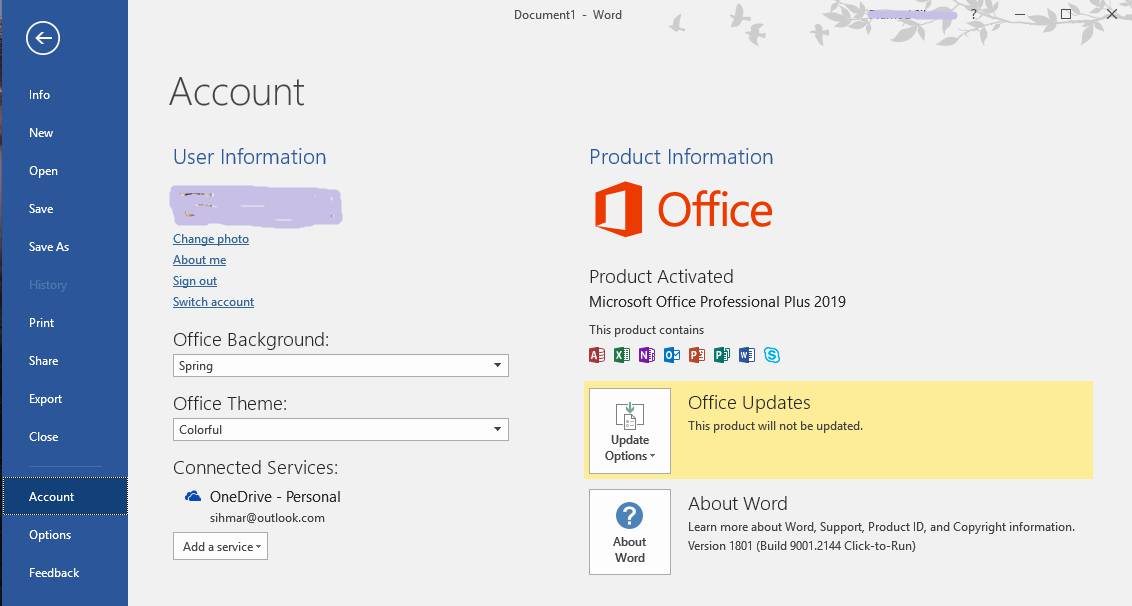
Task: Click the Excel icon under product contains
Action: pyautogui.click(x=622, y=355)
